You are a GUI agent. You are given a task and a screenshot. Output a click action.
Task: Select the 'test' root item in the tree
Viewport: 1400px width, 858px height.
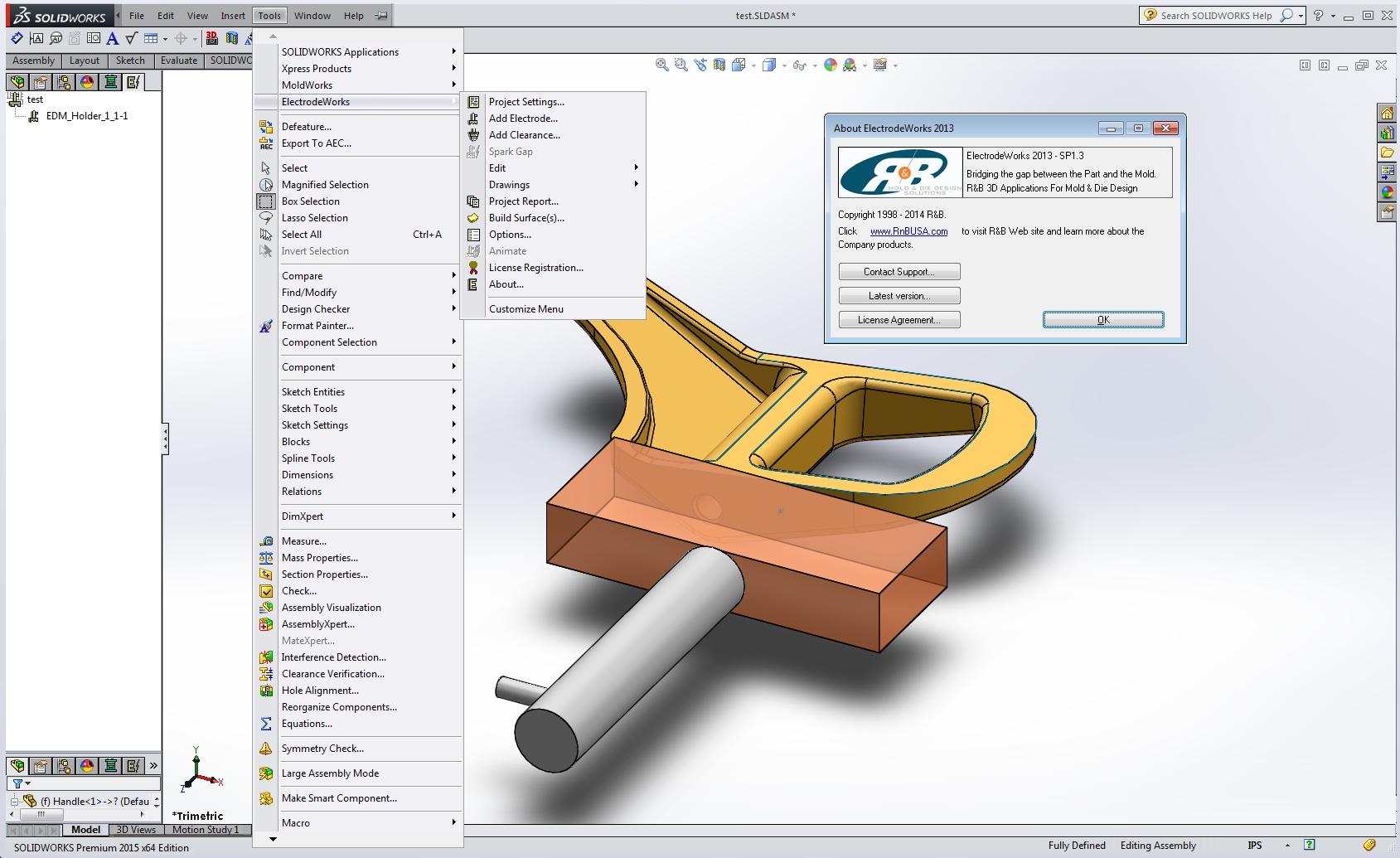click(x=35, y=99)
